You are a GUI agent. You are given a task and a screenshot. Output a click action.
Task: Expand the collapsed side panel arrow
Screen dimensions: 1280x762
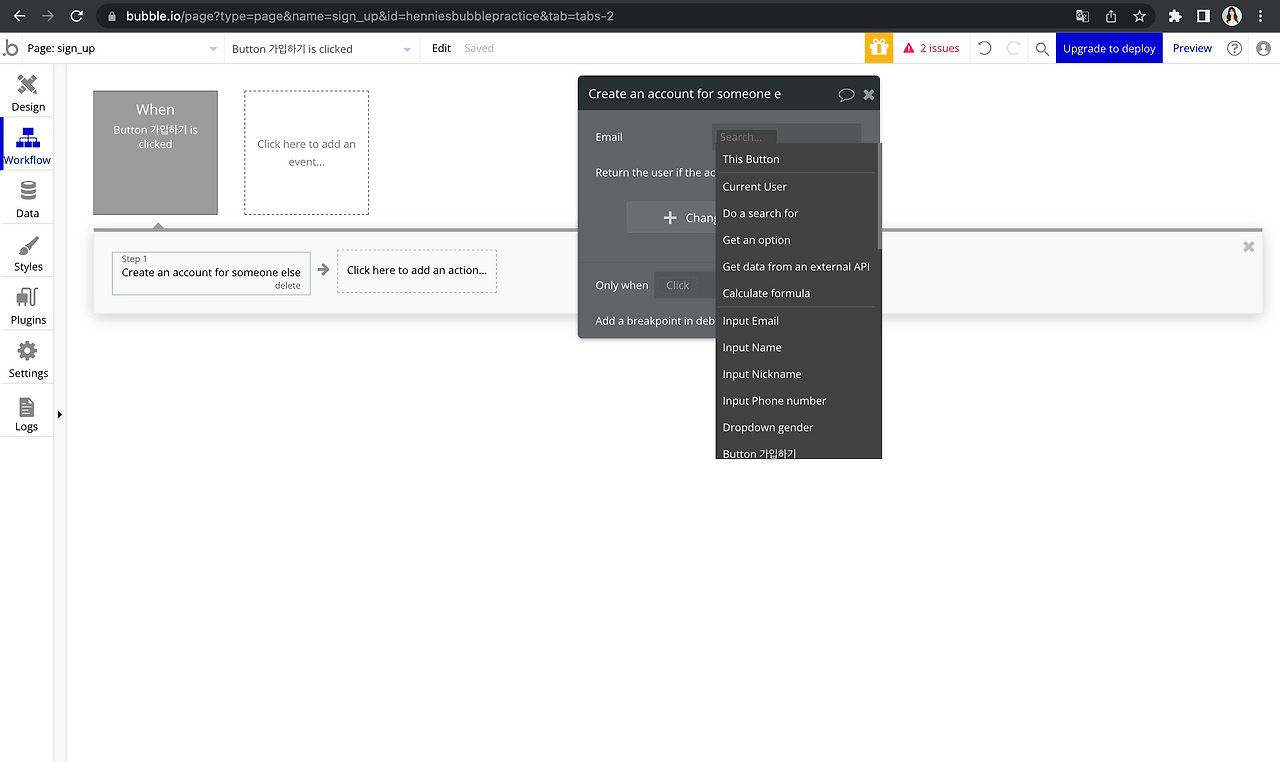click(59, 414)
